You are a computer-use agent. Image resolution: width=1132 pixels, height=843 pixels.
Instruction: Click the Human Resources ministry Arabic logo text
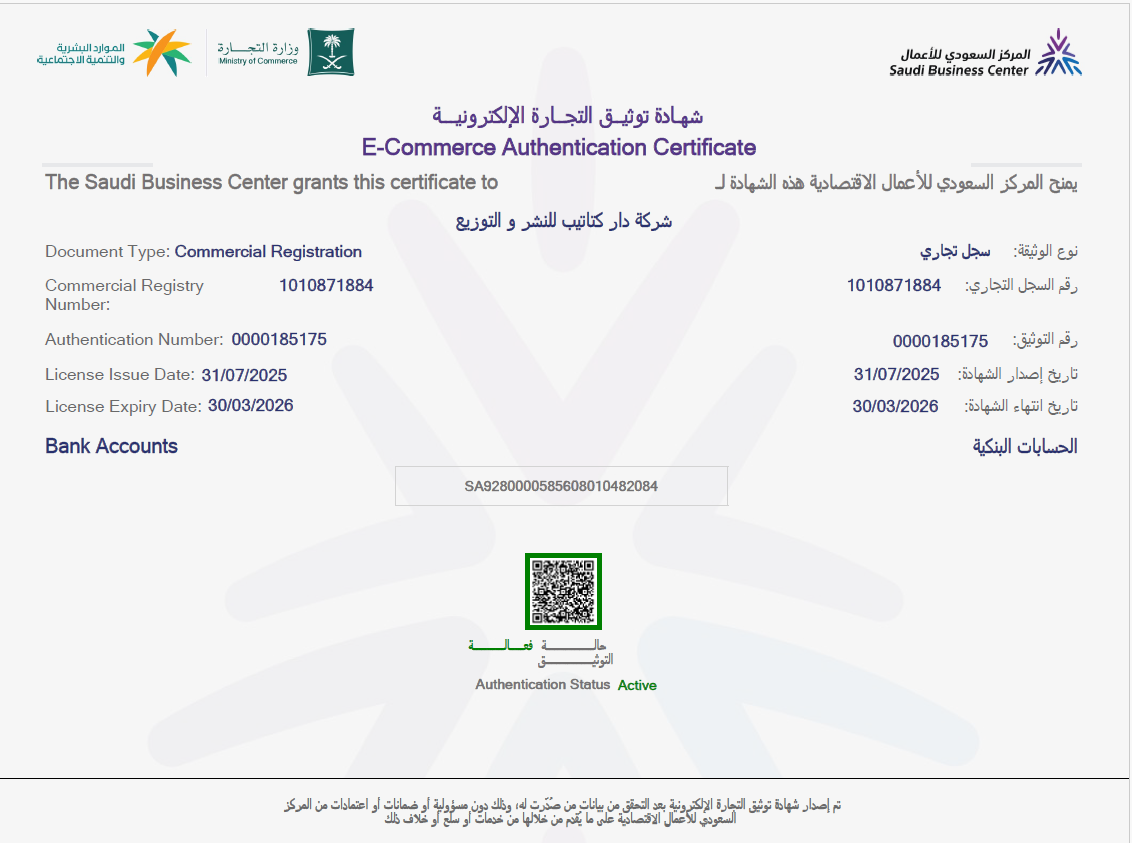pyautogui.click(x=80, y=54)
